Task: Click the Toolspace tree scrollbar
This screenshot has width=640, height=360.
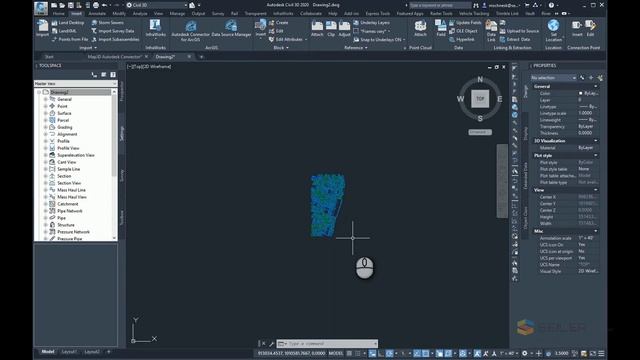Action: (x=114, y=135)
